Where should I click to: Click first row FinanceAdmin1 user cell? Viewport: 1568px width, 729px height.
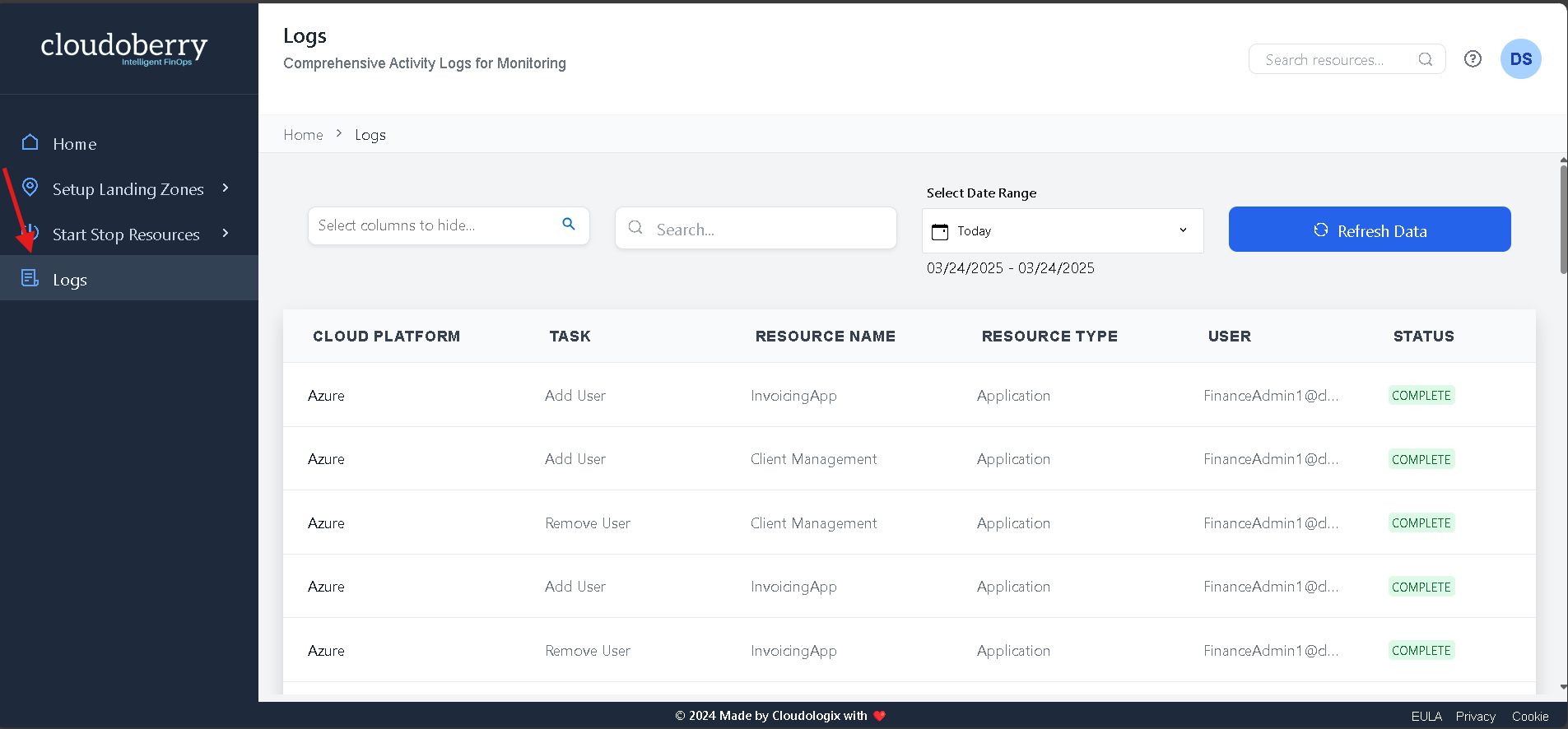[x=1271, y=396]
